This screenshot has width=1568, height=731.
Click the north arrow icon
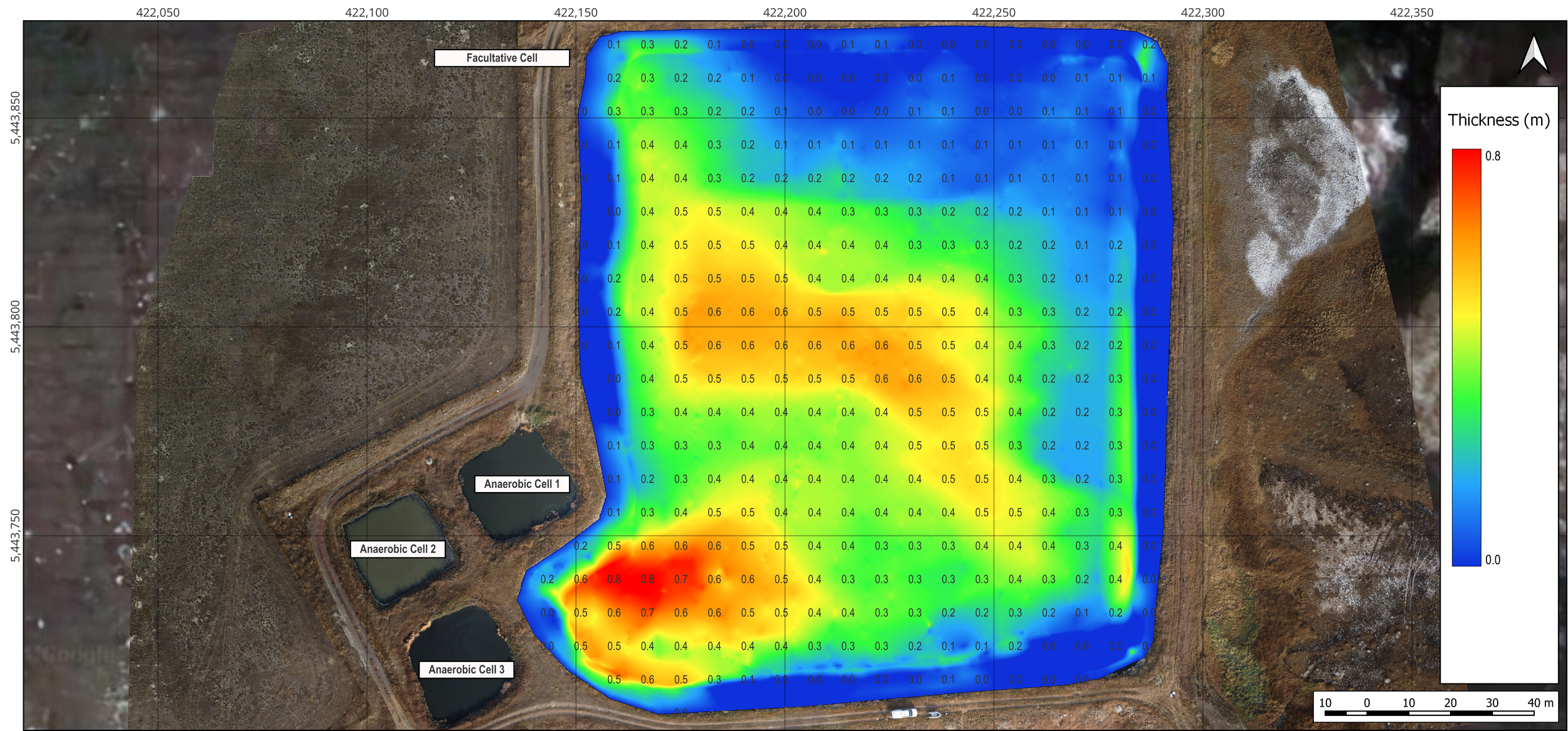pos(1534,54)
